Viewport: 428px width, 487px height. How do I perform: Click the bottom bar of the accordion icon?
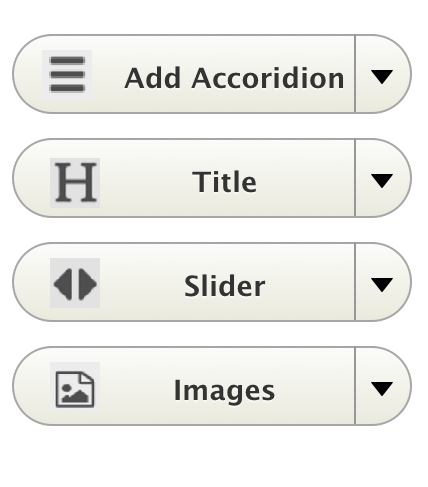coord(67,88)
